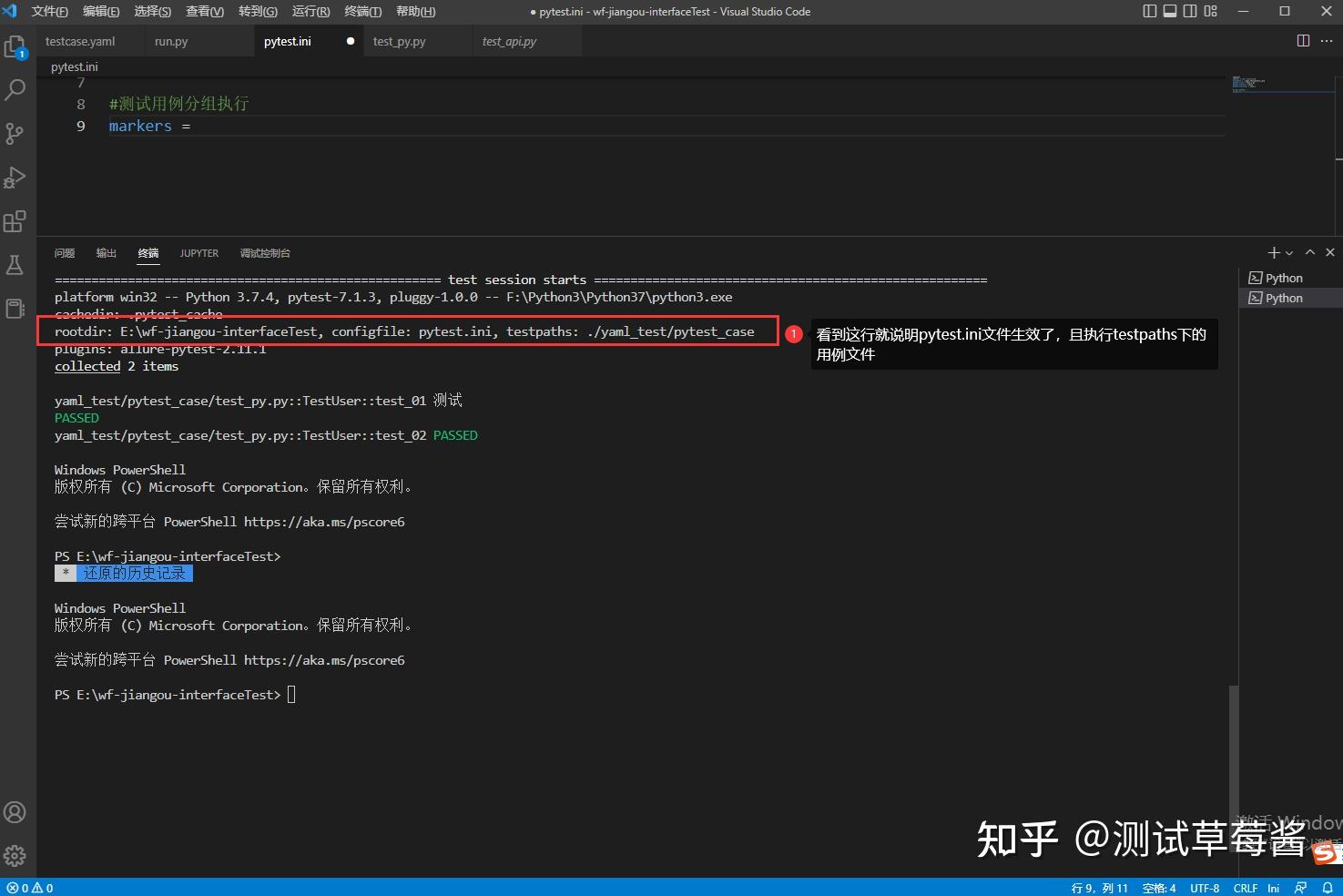
Task: Open the 终端(T) menu
Action: (x=363, y=12)
